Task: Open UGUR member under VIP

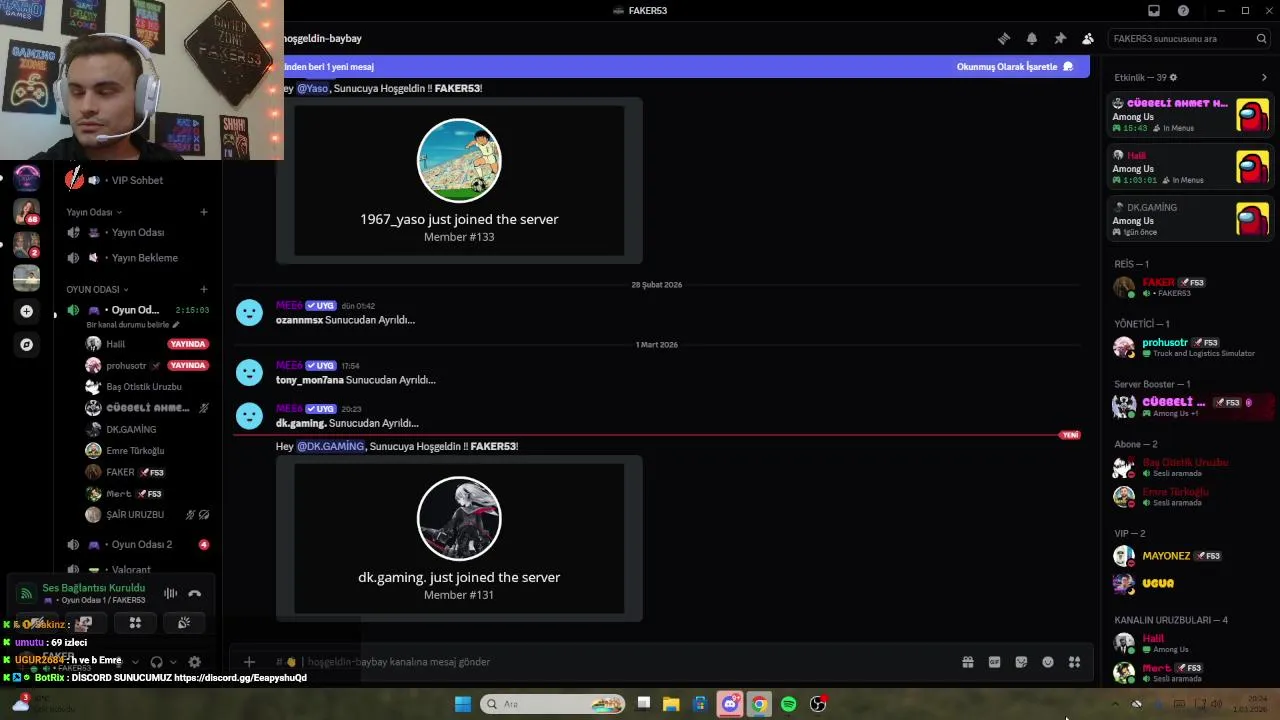Action: pyautogui.click(x=1190, y=584)
